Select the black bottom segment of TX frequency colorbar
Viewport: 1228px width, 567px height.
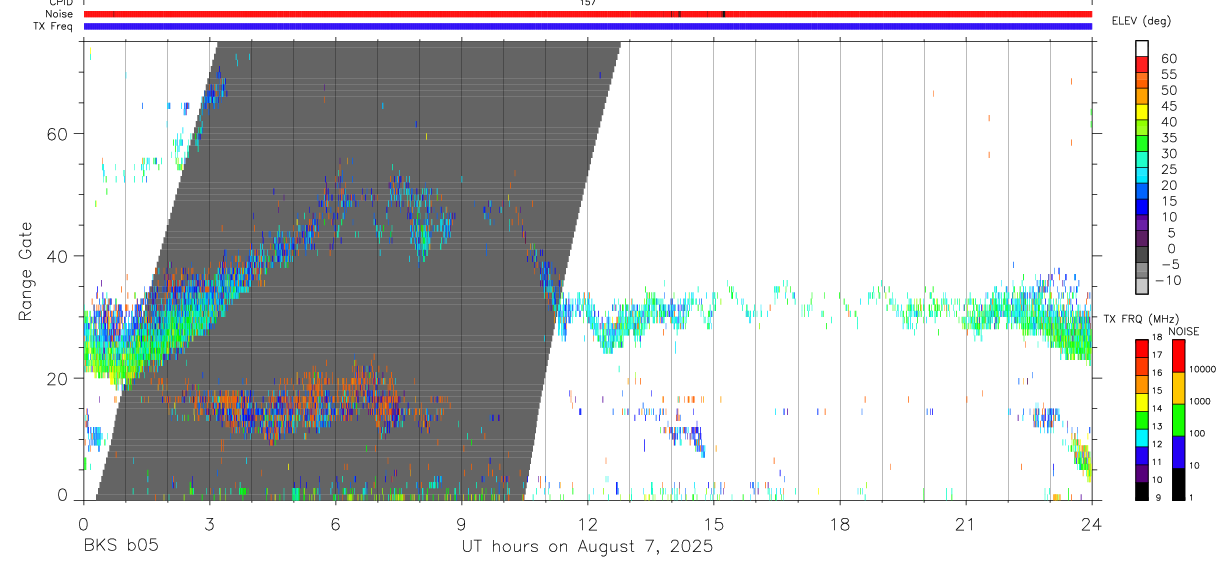(1142, 491)
